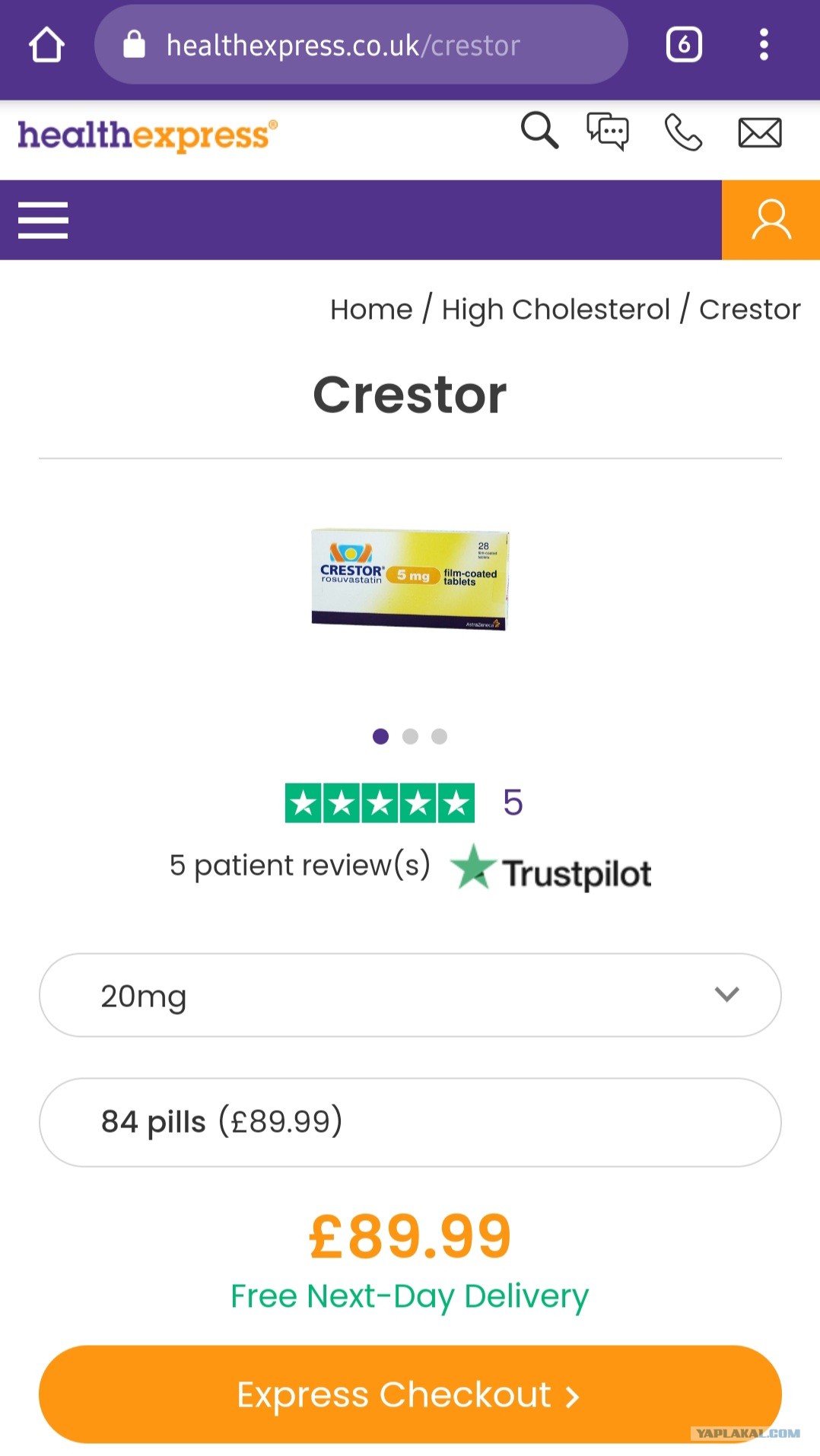The image size is (820, 1456).
Task: Click the email envelope icon
Action: tap(759, 133)
